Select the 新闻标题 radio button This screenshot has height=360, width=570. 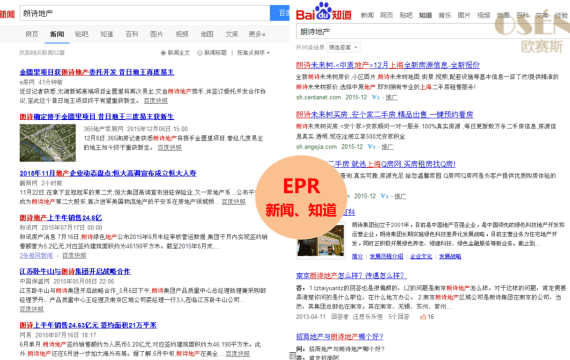pyautogui.click(x=200, y=53)
